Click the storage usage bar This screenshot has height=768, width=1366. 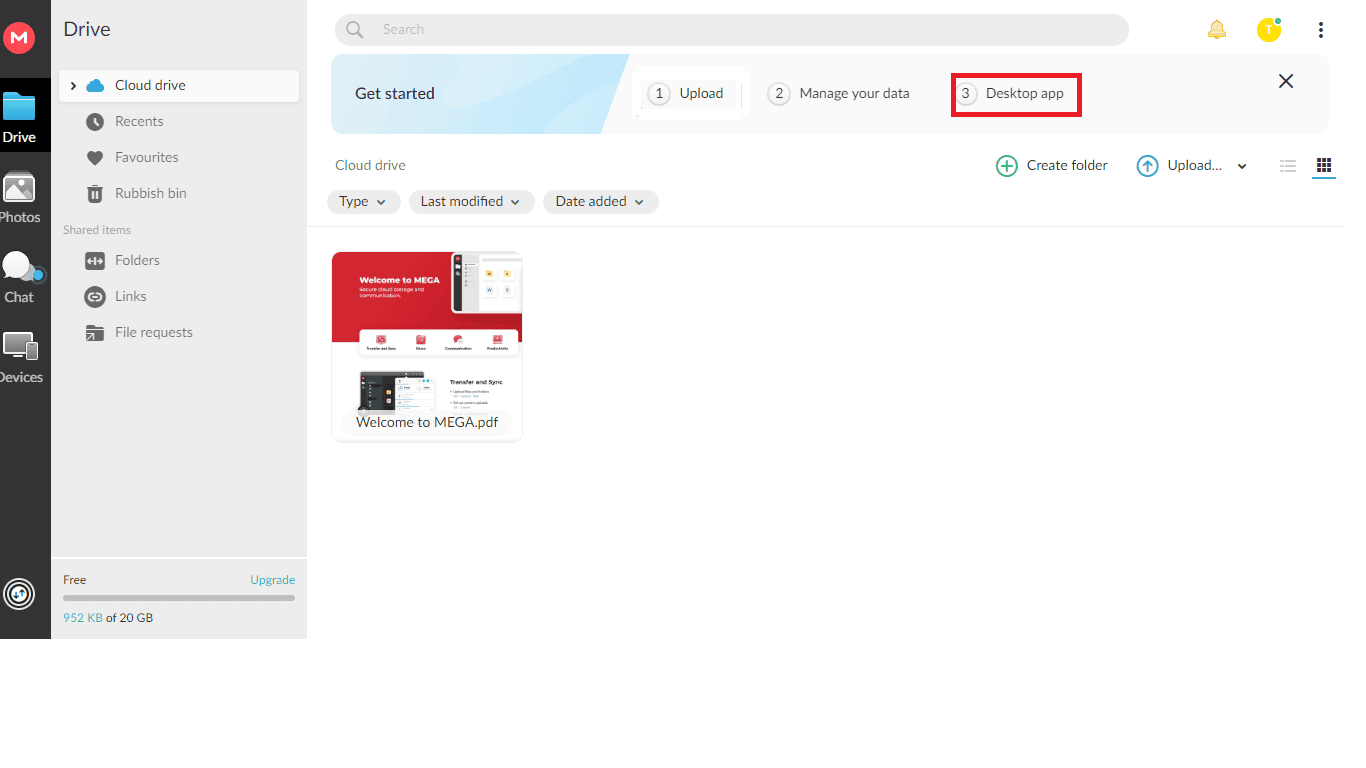[179, 598]
